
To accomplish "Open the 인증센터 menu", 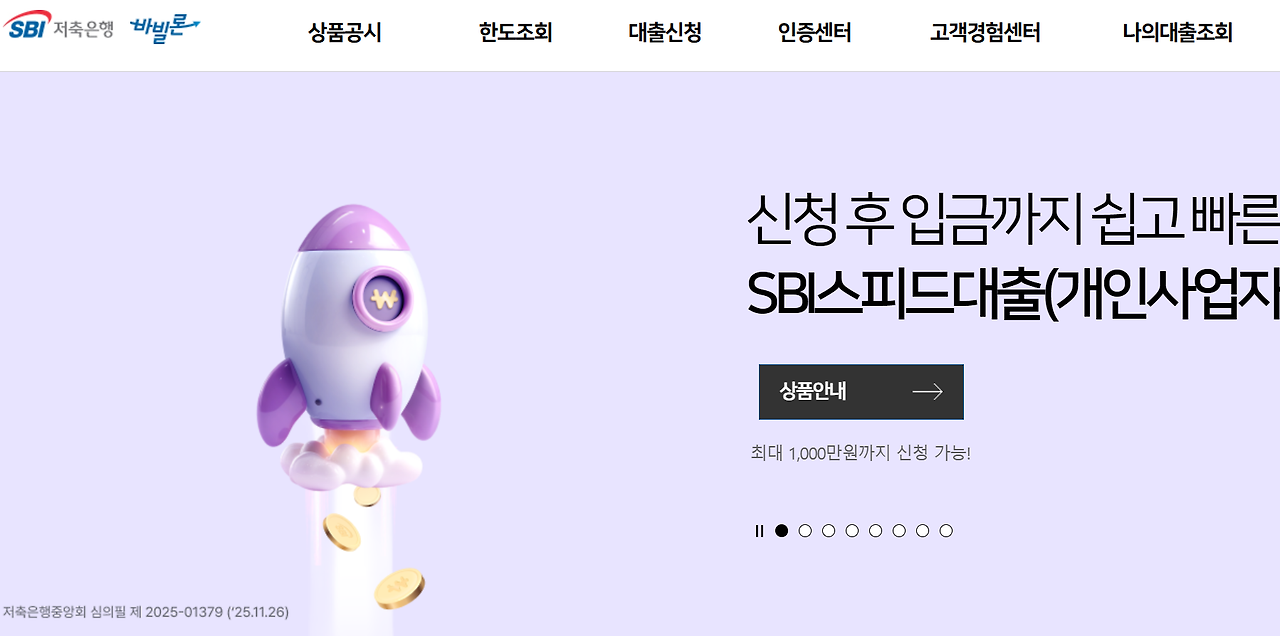I will (x=815, y=33).
